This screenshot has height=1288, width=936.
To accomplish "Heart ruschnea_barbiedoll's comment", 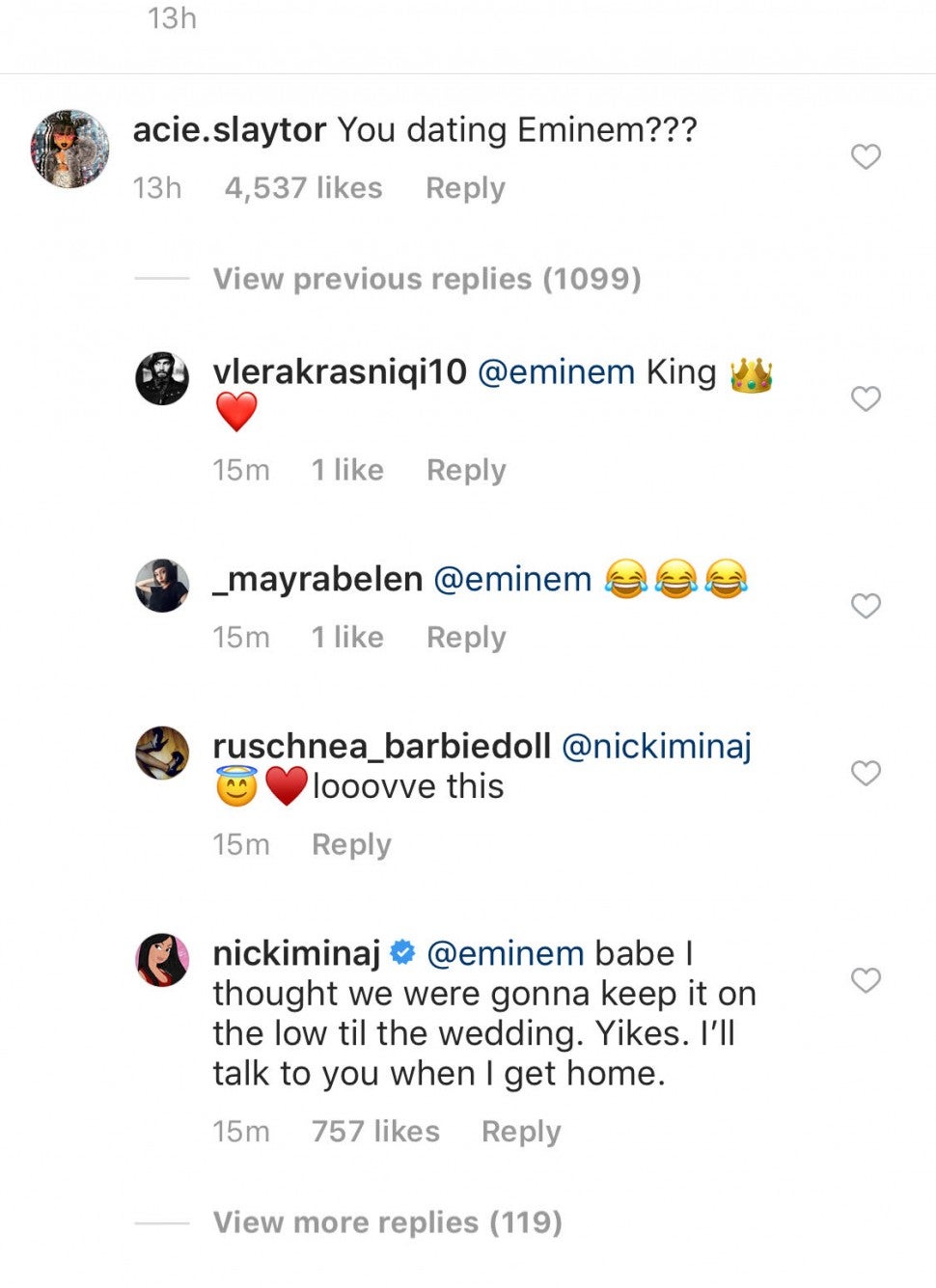I will click(866, 773).
